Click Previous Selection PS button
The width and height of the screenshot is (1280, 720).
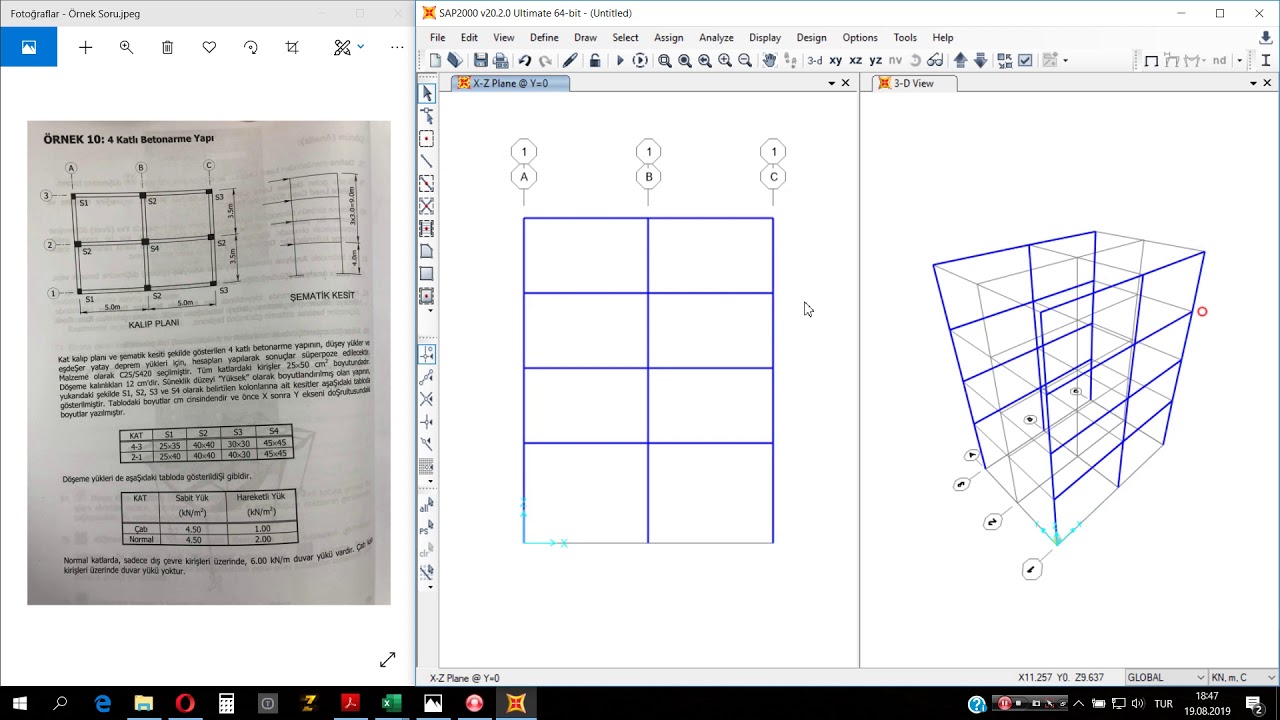tap(427, 529)
